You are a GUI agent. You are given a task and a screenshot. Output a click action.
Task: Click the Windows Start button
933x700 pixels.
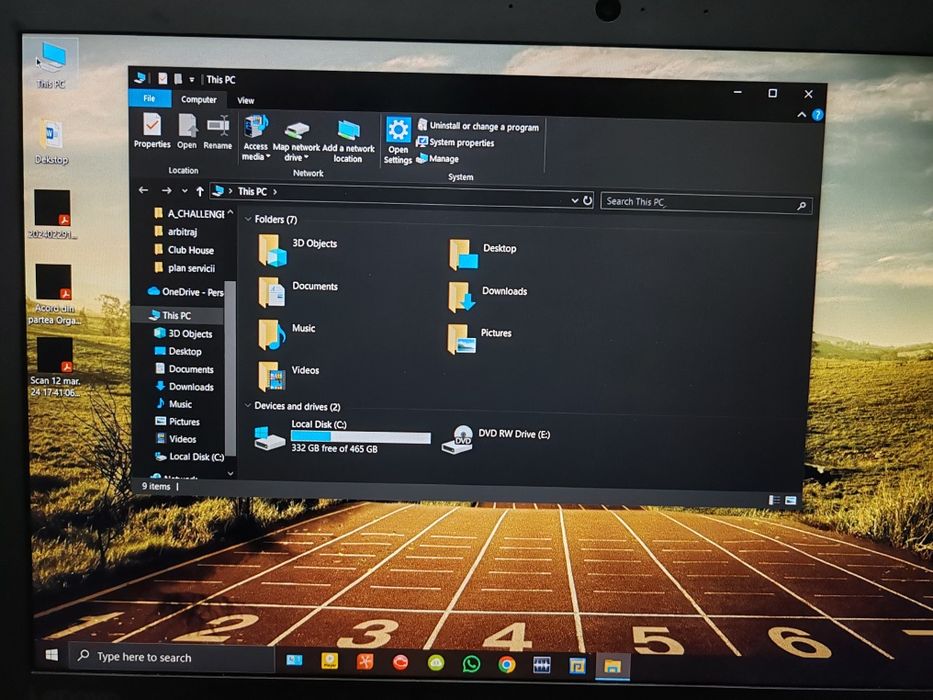point(52,655)
